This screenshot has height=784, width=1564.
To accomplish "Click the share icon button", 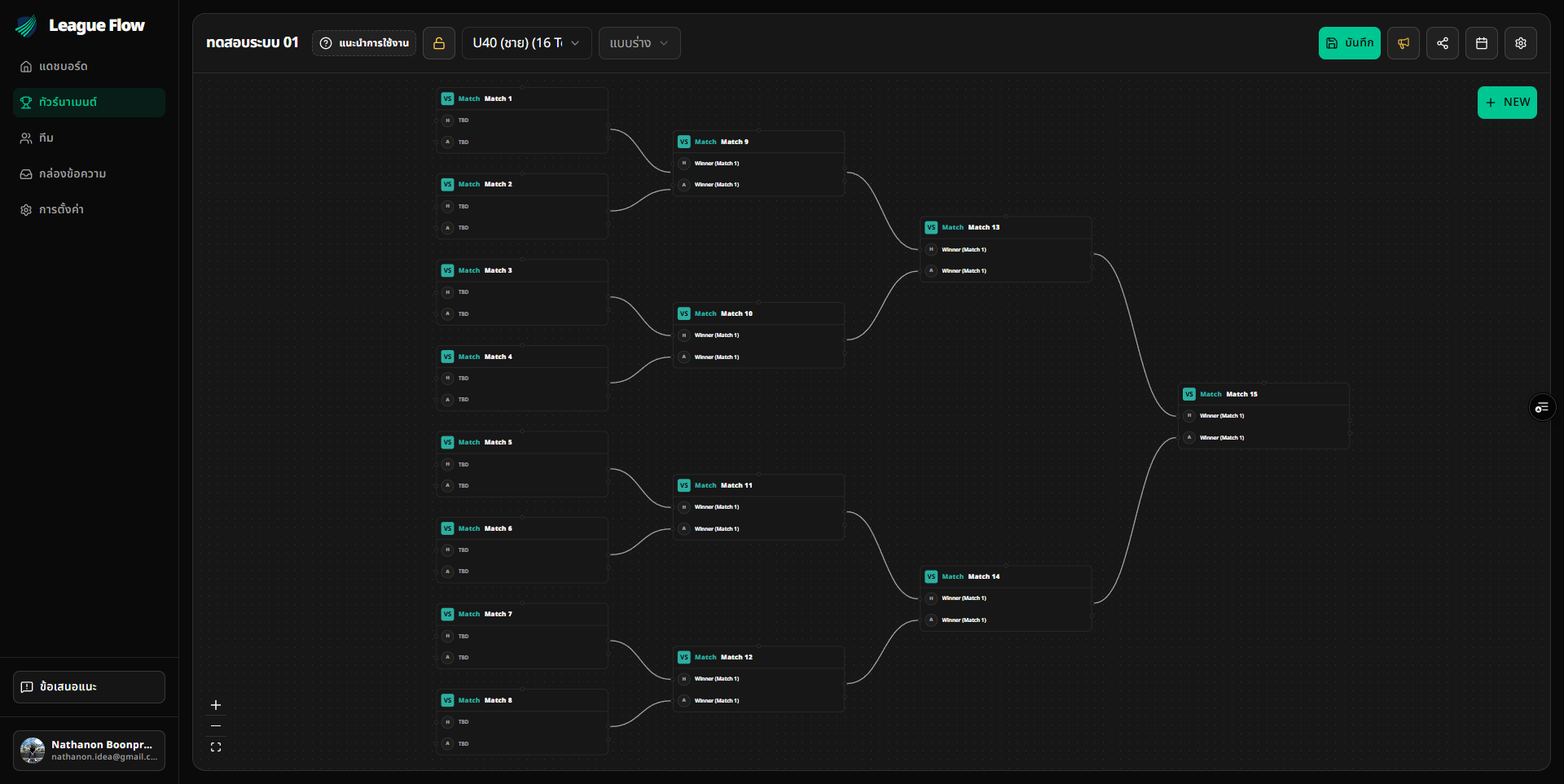I will [1443, 43].
